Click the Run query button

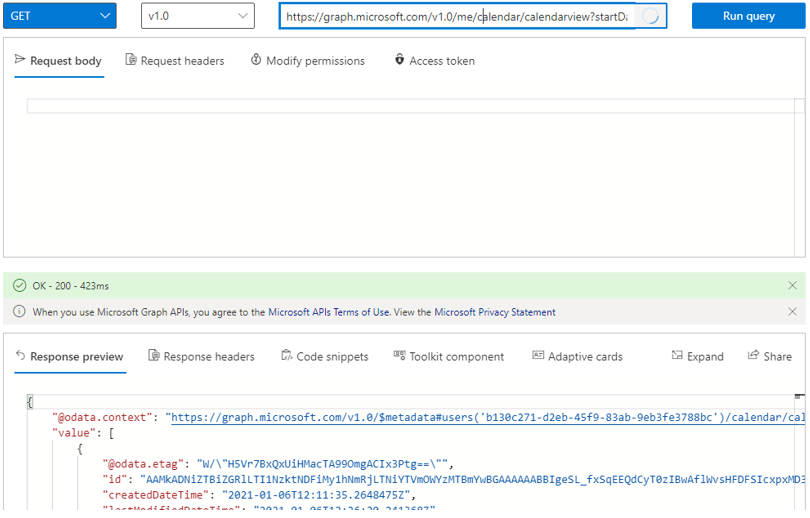[x=748, y=16]
